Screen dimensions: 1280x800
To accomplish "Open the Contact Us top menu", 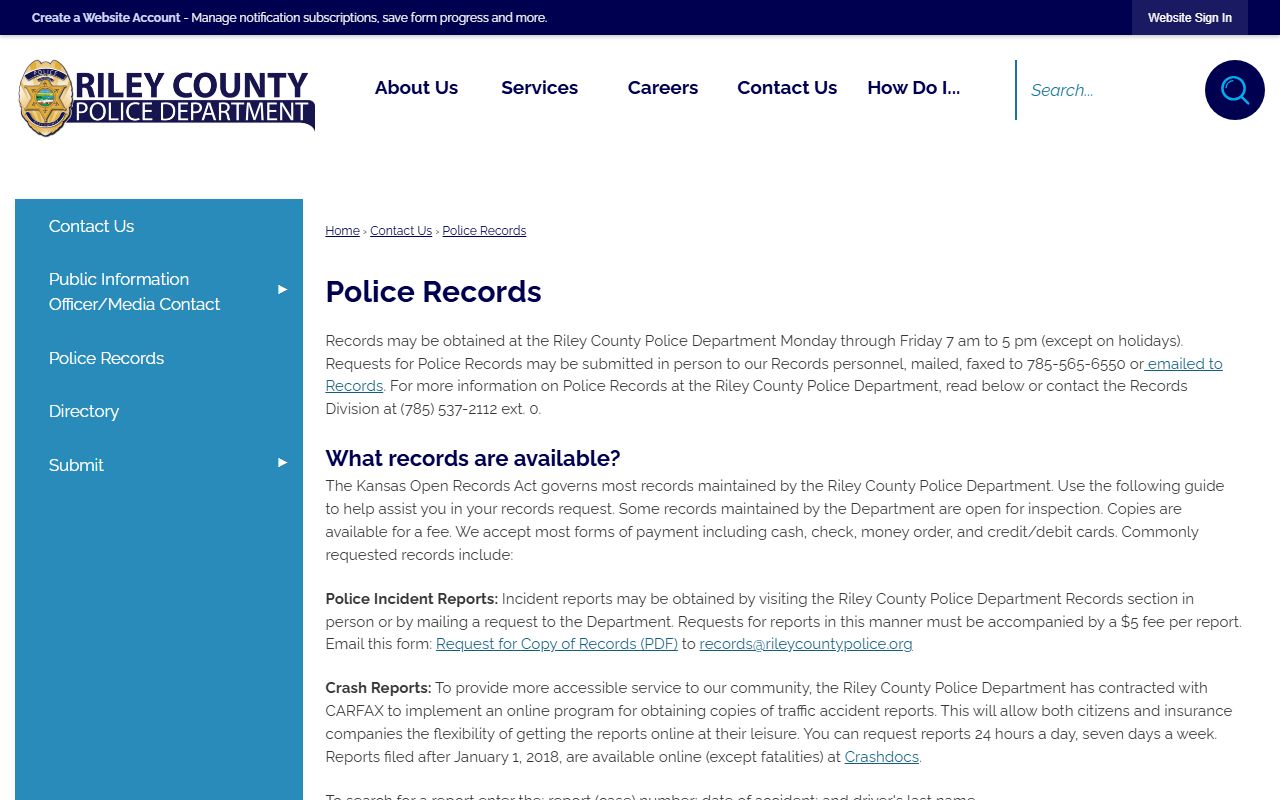I will 787,88.
